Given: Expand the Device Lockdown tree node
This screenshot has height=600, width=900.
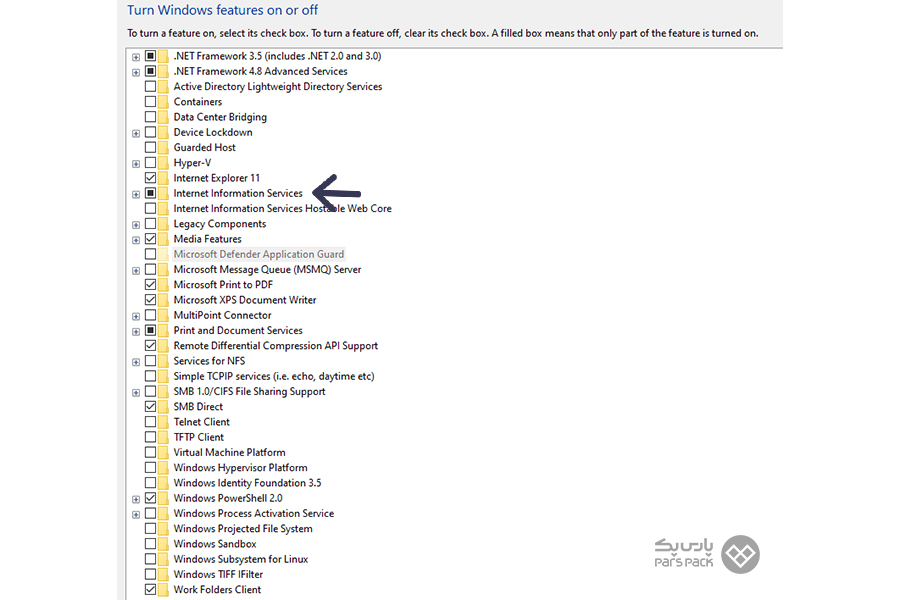Looking at the screenshot, I should click(x=136, y=133).
